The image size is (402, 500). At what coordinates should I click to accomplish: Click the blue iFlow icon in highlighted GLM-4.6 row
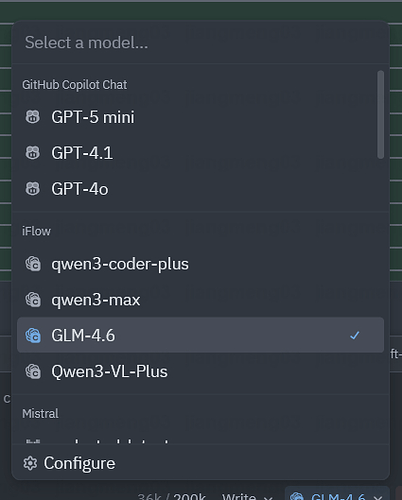(33, 335)
